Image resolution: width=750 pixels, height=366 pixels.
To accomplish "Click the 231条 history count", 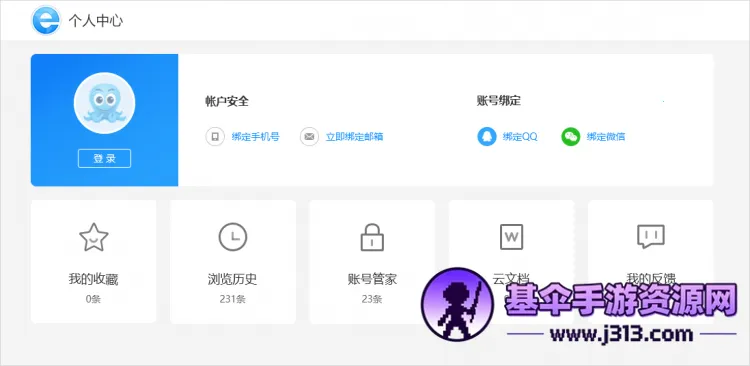I will tap(232, 299).
